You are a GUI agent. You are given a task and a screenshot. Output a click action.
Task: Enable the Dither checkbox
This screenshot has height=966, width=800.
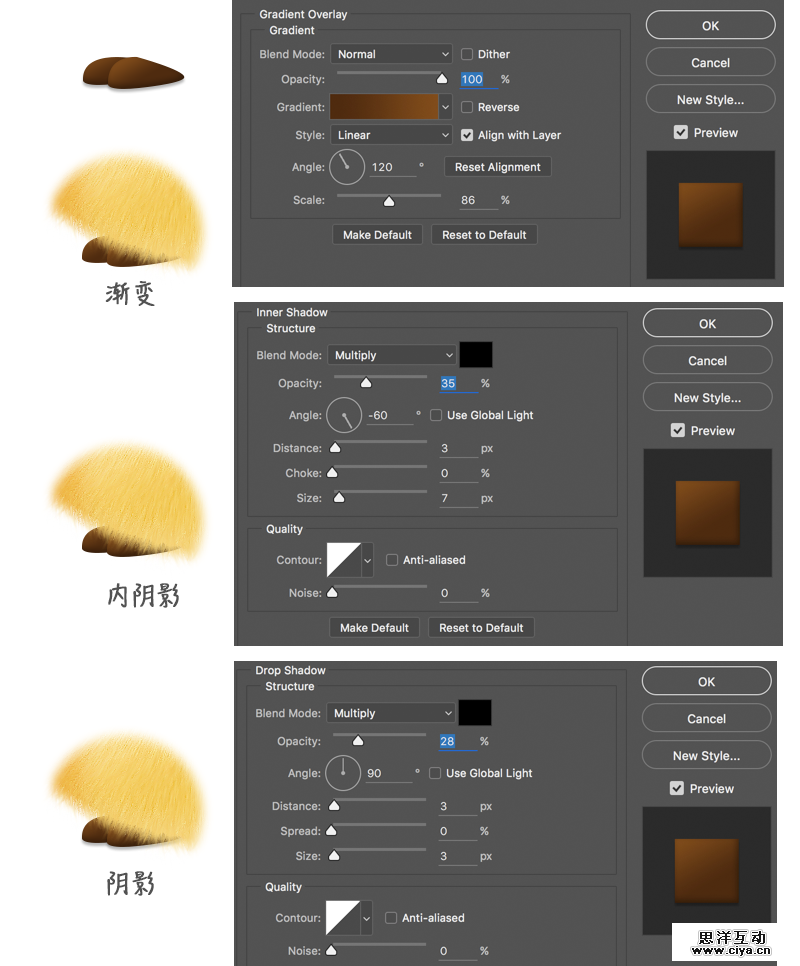point(467,54)
